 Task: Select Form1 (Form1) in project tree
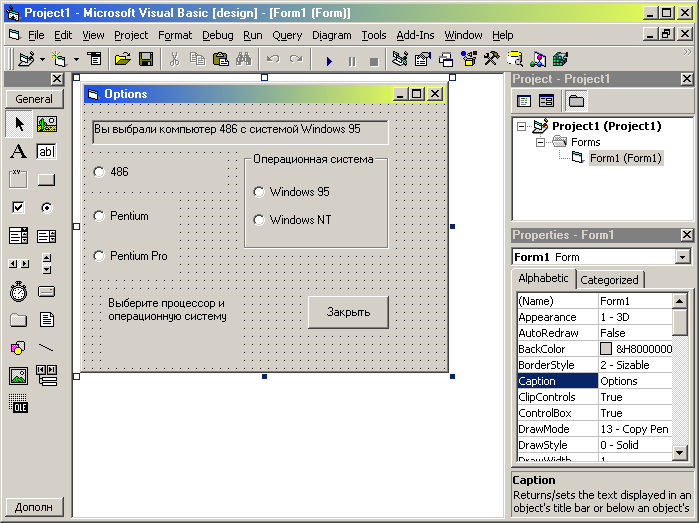tap(626, 158)
